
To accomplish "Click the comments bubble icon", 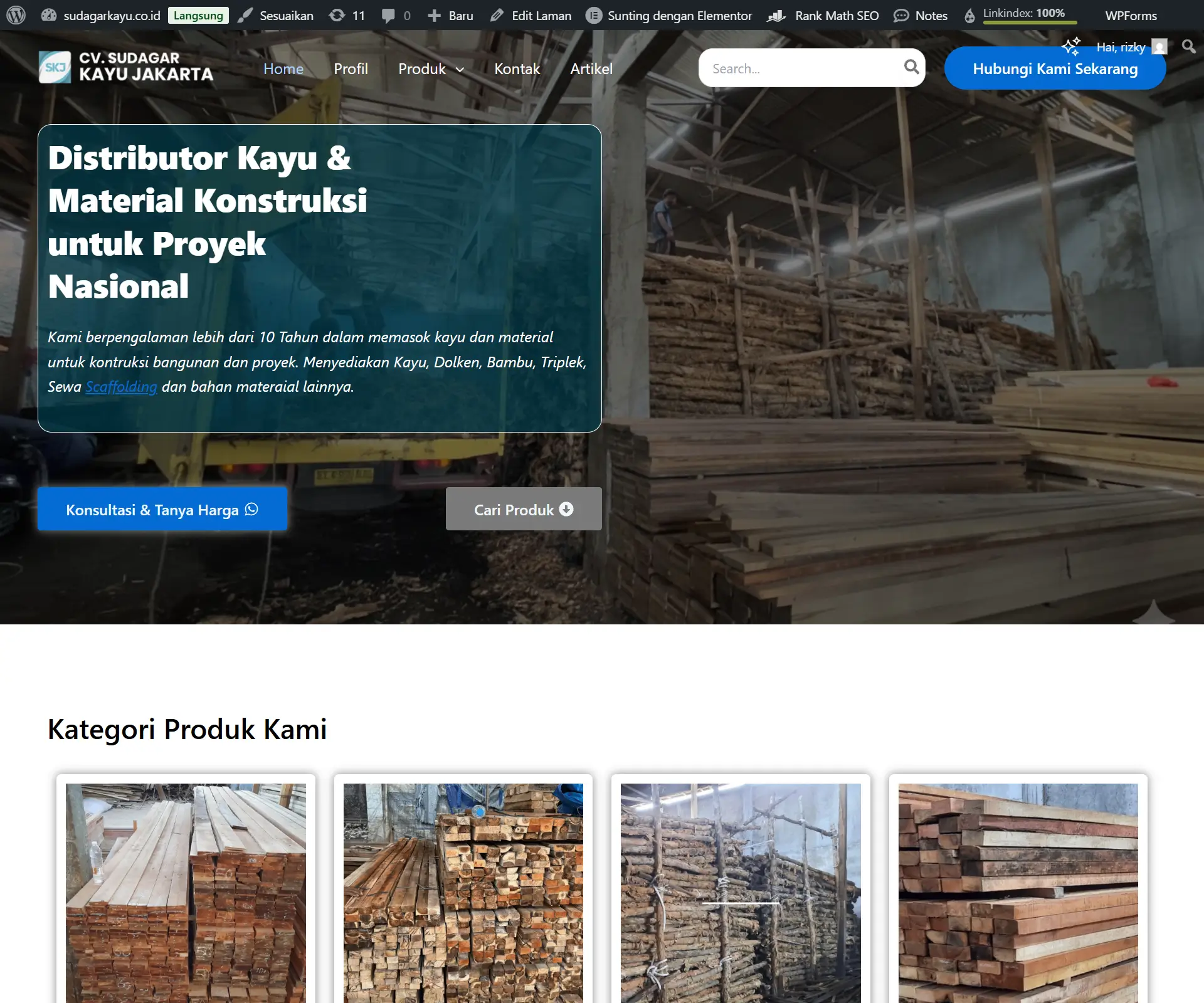I will (388, 15).
